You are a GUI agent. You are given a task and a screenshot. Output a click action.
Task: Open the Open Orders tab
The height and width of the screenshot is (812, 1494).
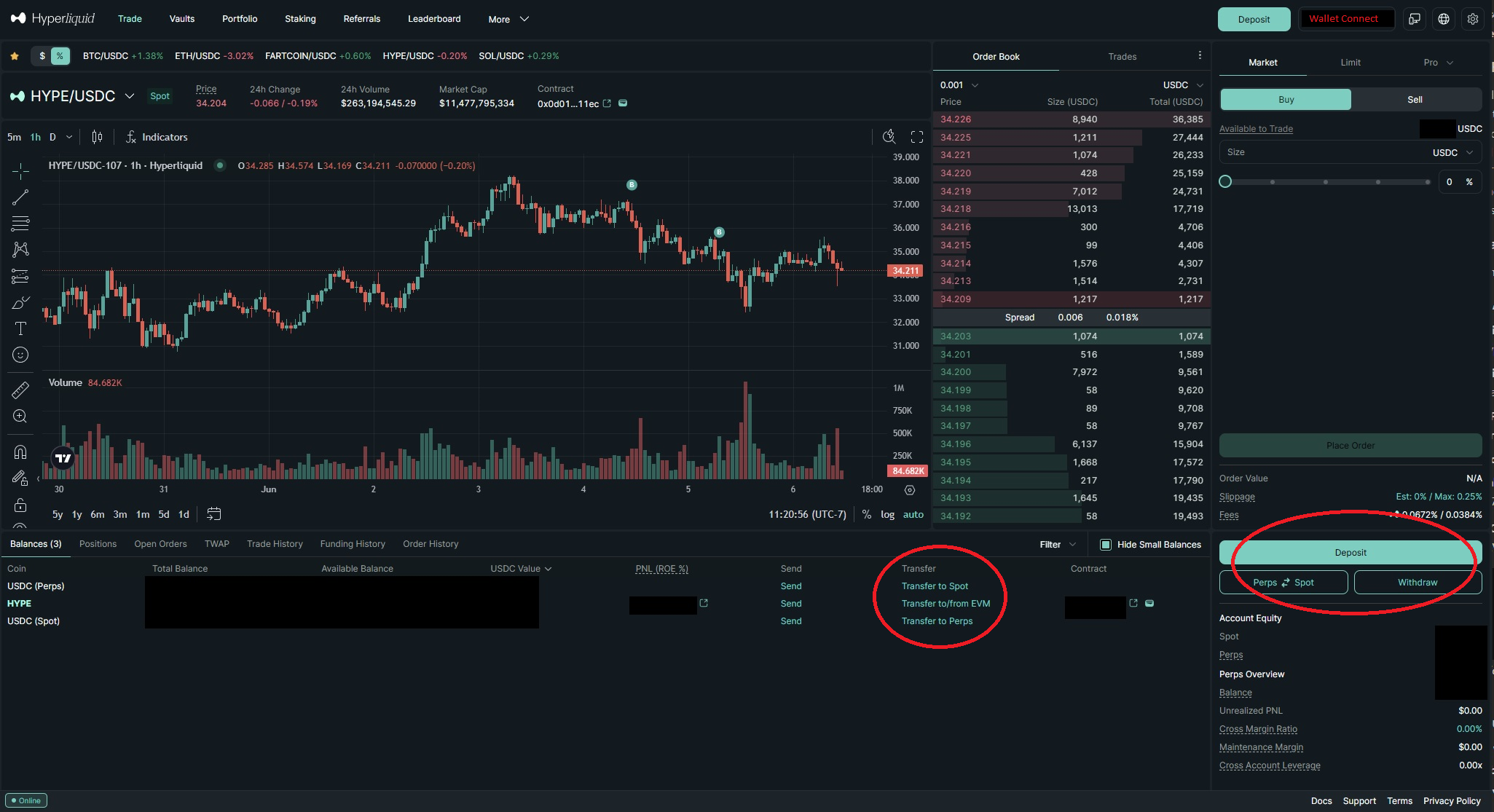tap(160, 544)
